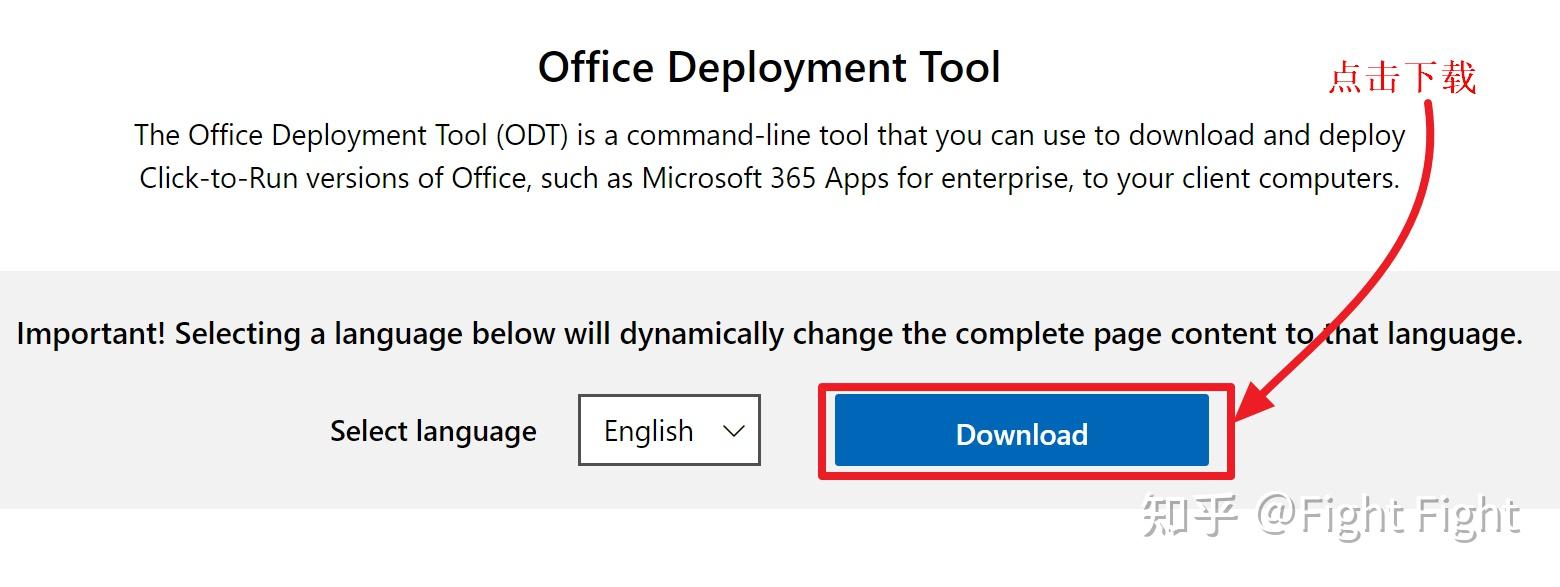Click the chevron arrow beside English

pos(734,431)
